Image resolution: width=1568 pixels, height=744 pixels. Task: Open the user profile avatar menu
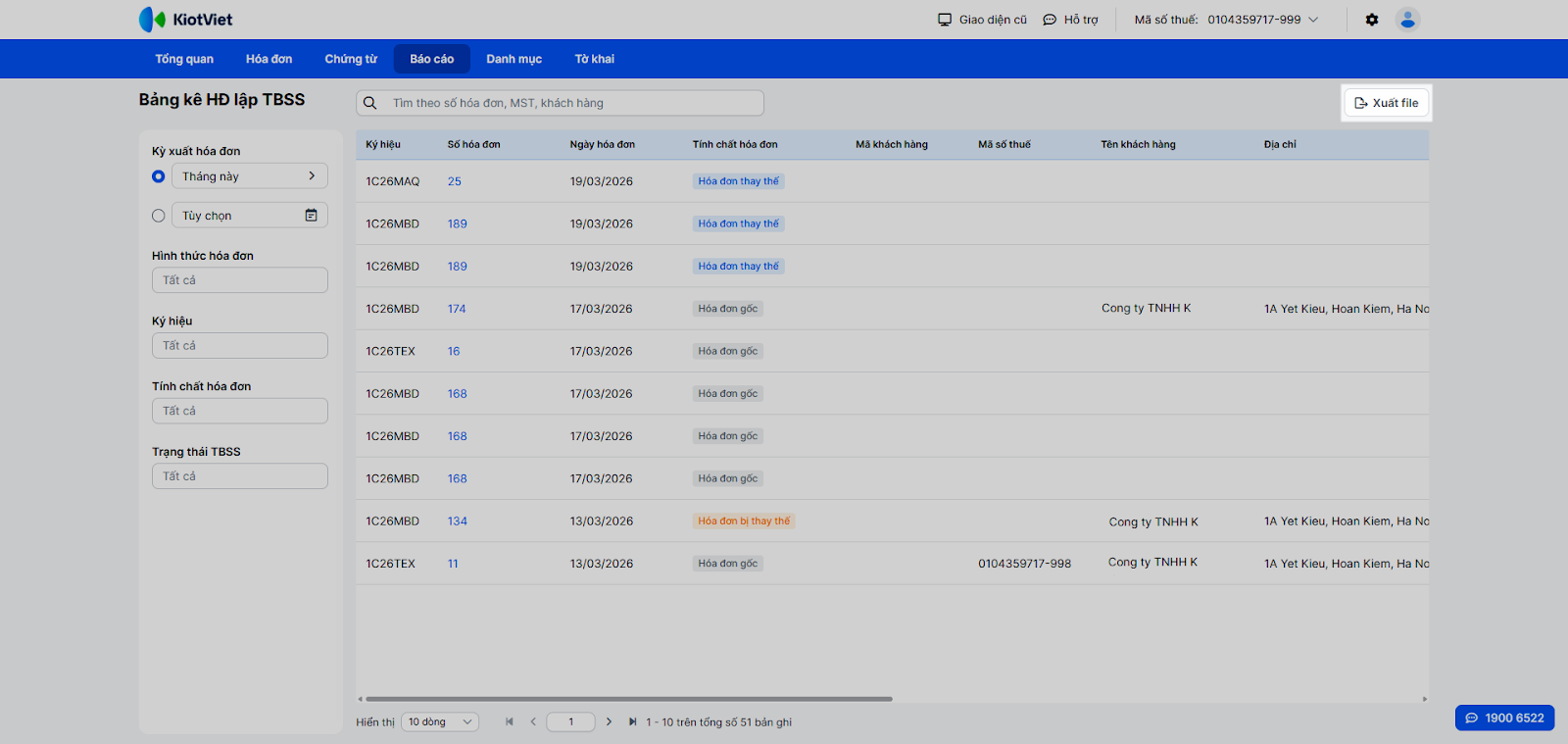pos(1407,20)
